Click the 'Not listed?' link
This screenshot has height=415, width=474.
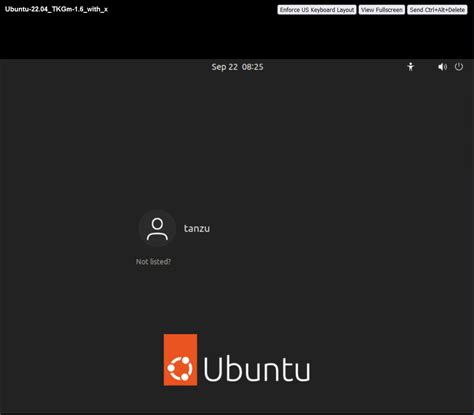coord(153,261)
